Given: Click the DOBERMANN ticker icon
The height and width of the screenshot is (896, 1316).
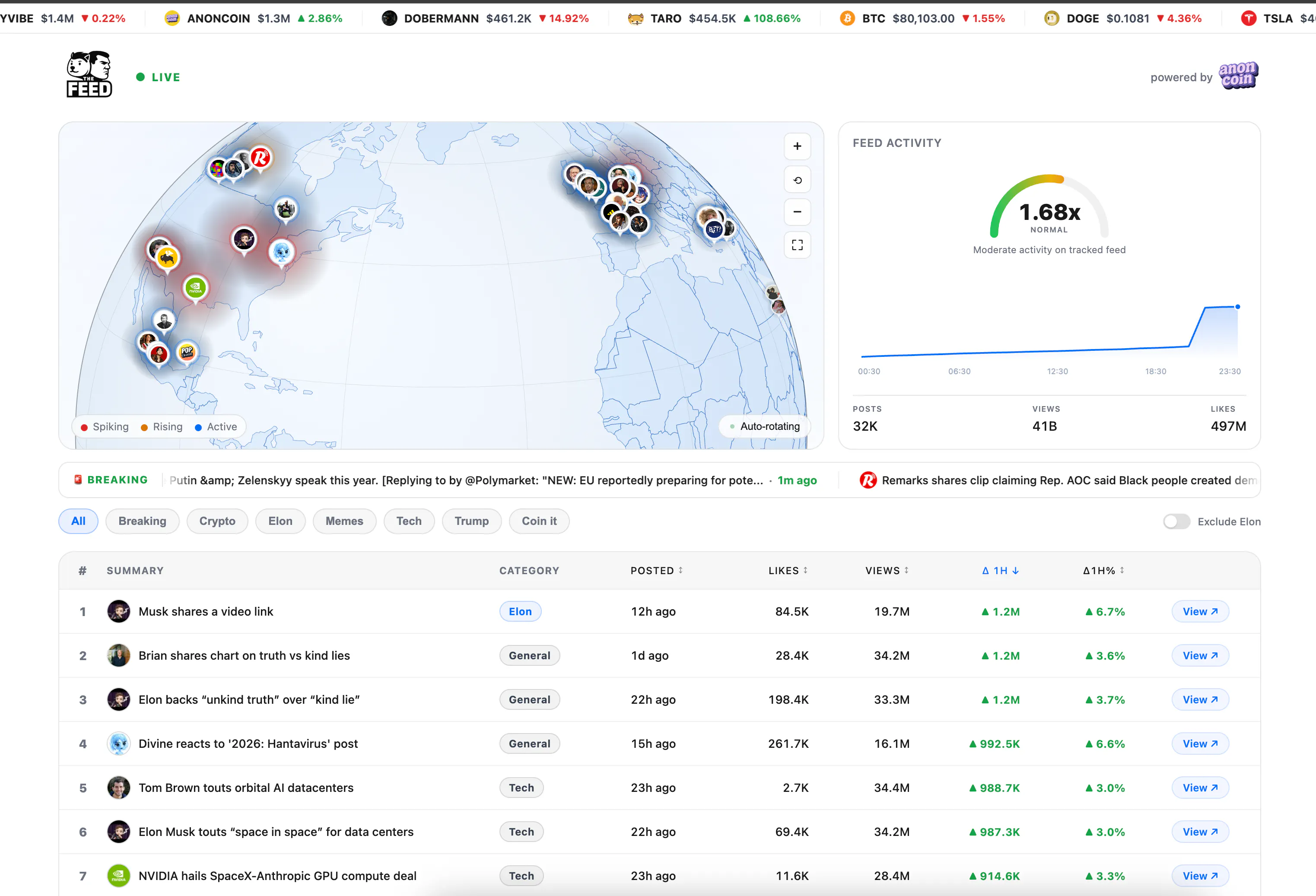Looking at the screenshot, I should (x=390, y=18).
